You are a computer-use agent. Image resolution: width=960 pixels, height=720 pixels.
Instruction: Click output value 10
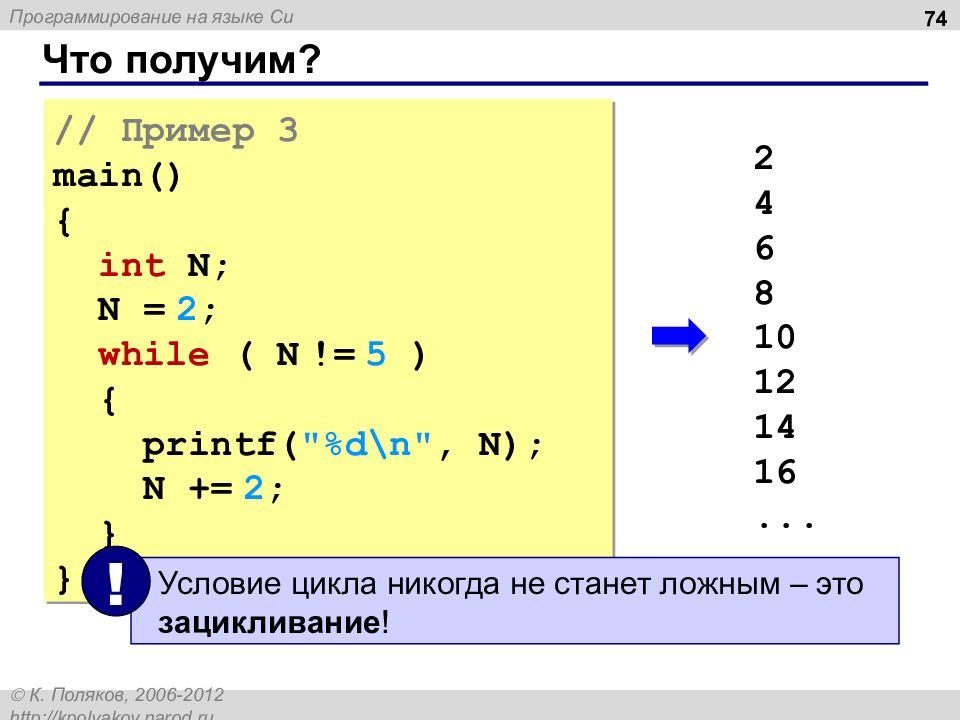[774, 337]
